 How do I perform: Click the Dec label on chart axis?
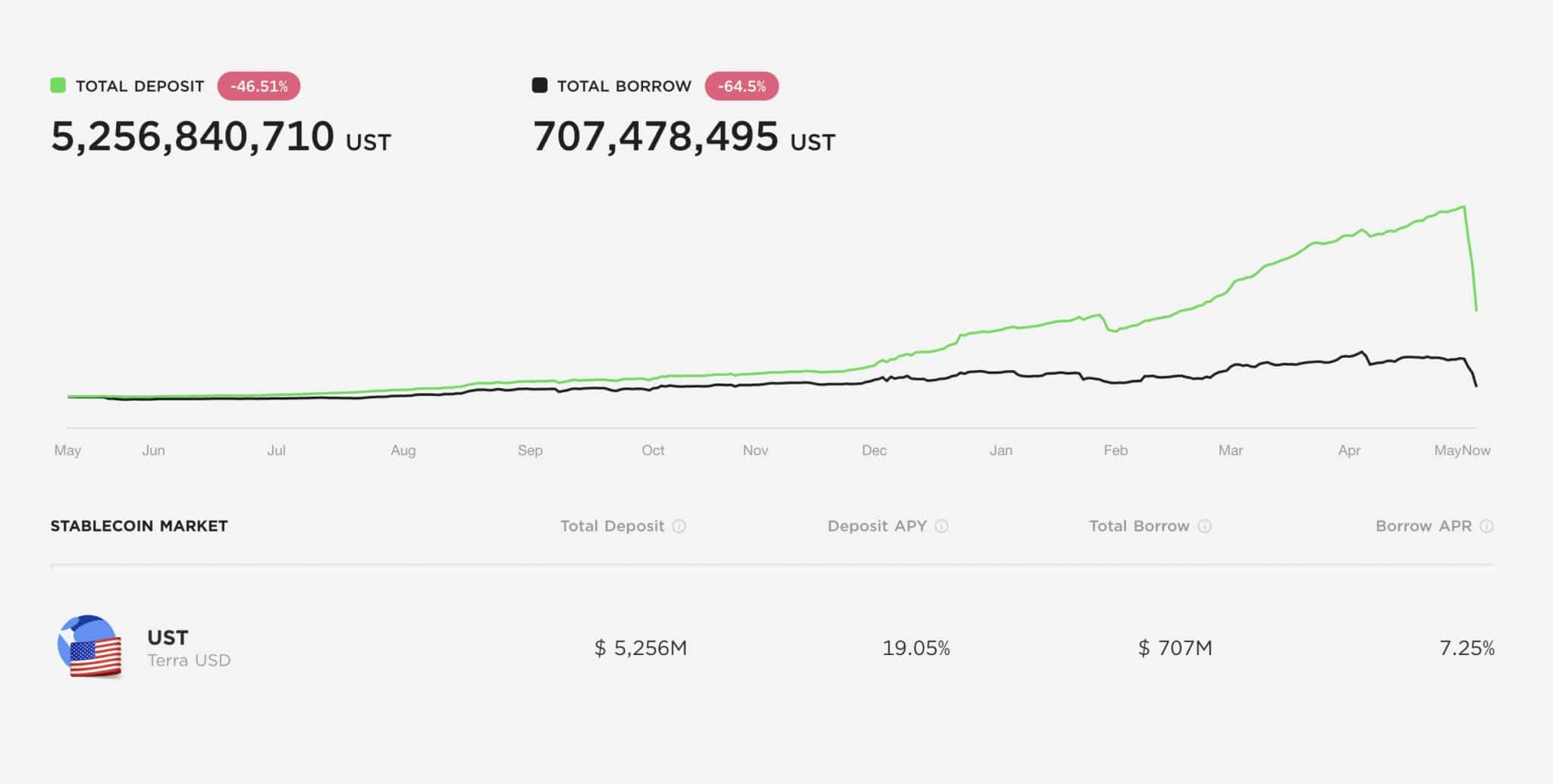pyautogui.click(x=874, y=450)
